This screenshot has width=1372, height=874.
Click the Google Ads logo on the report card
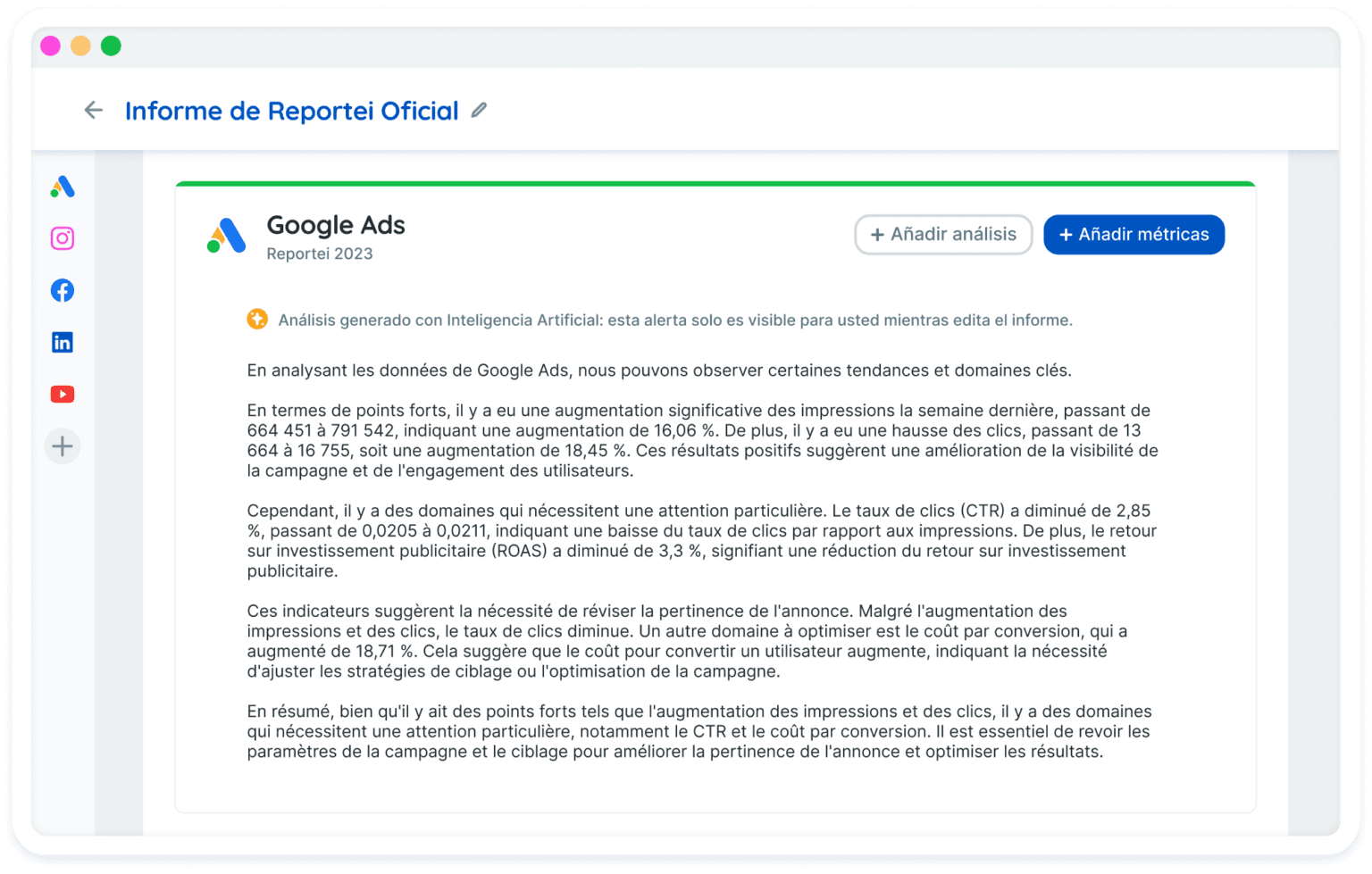tap(226, 237)
